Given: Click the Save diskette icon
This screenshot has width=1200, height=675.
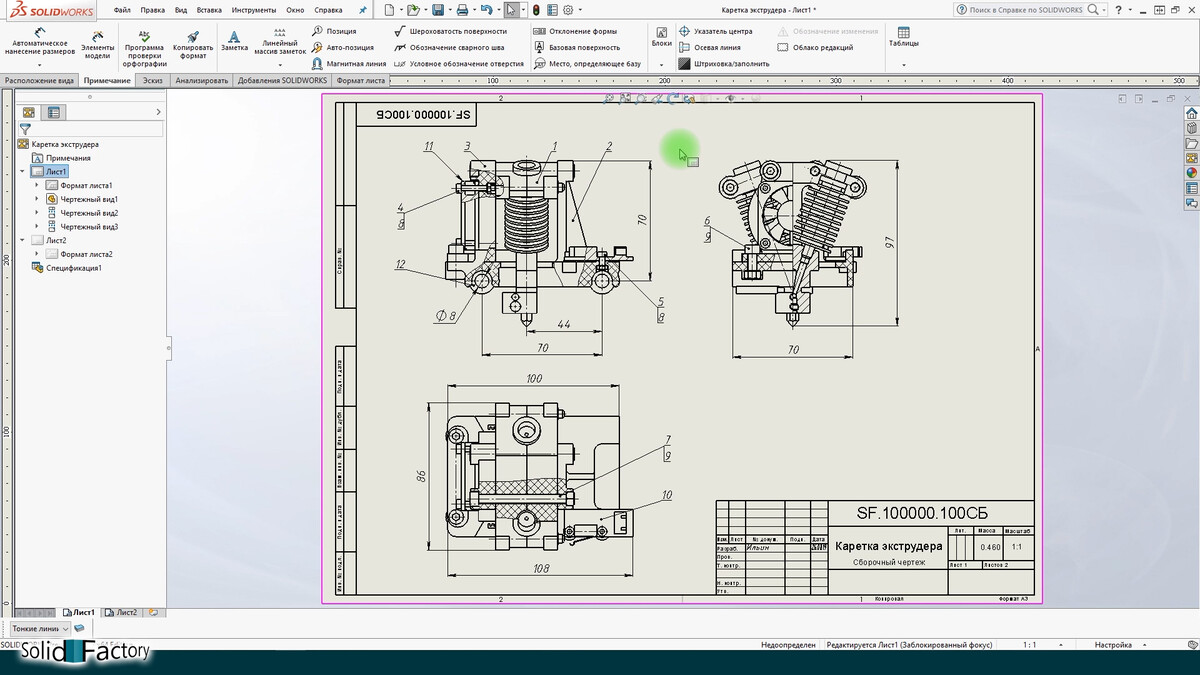Looking at the screenshot, I should point(438,10).
